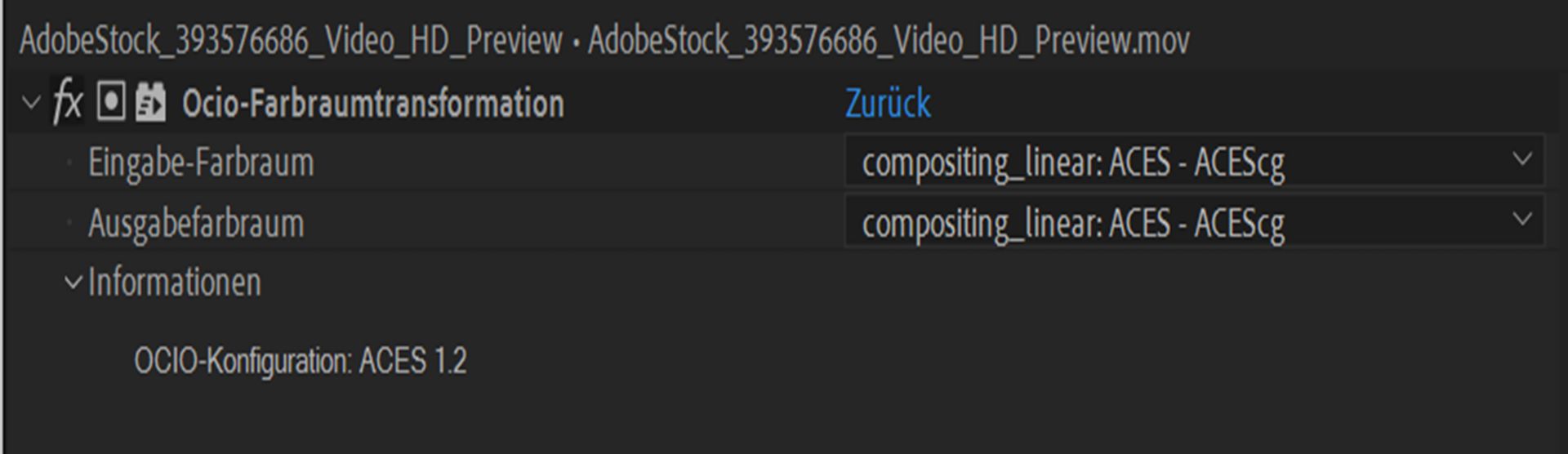Click the OCIO-Konfiguration: ACES 1.2 text
The height and width of the screenshot is (454, 1568).
(x=301, y=361)
